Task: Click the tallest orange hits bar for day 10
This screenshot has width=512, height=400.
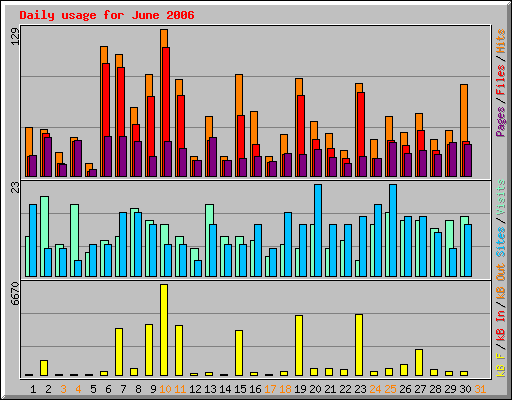Action: point(164,38)
